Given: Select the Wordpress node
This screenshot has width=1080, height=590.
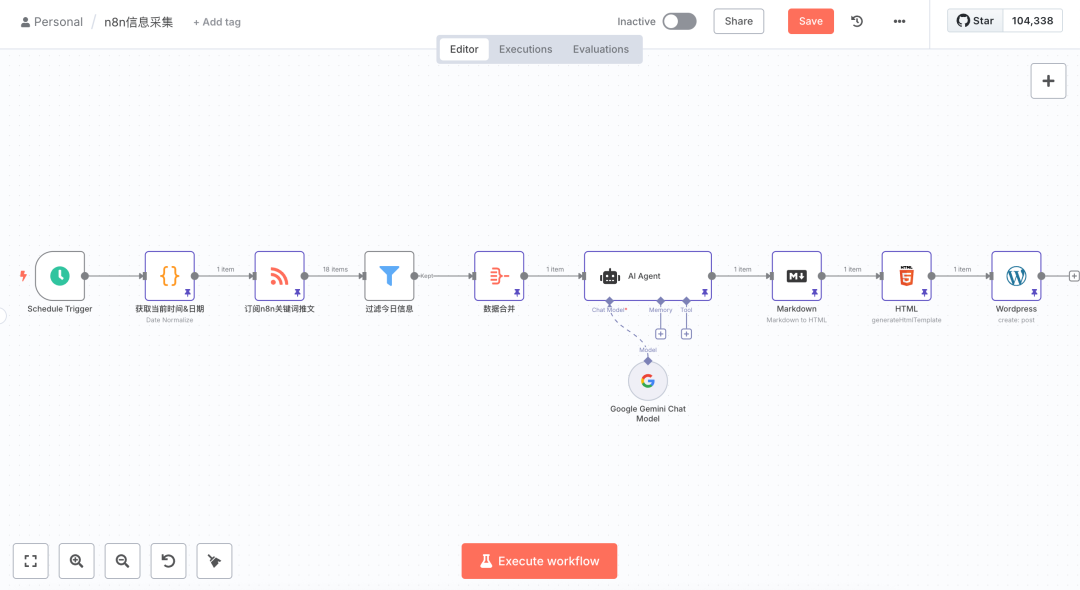Looking at the screenshot, I should click(x=1017, y=276).
